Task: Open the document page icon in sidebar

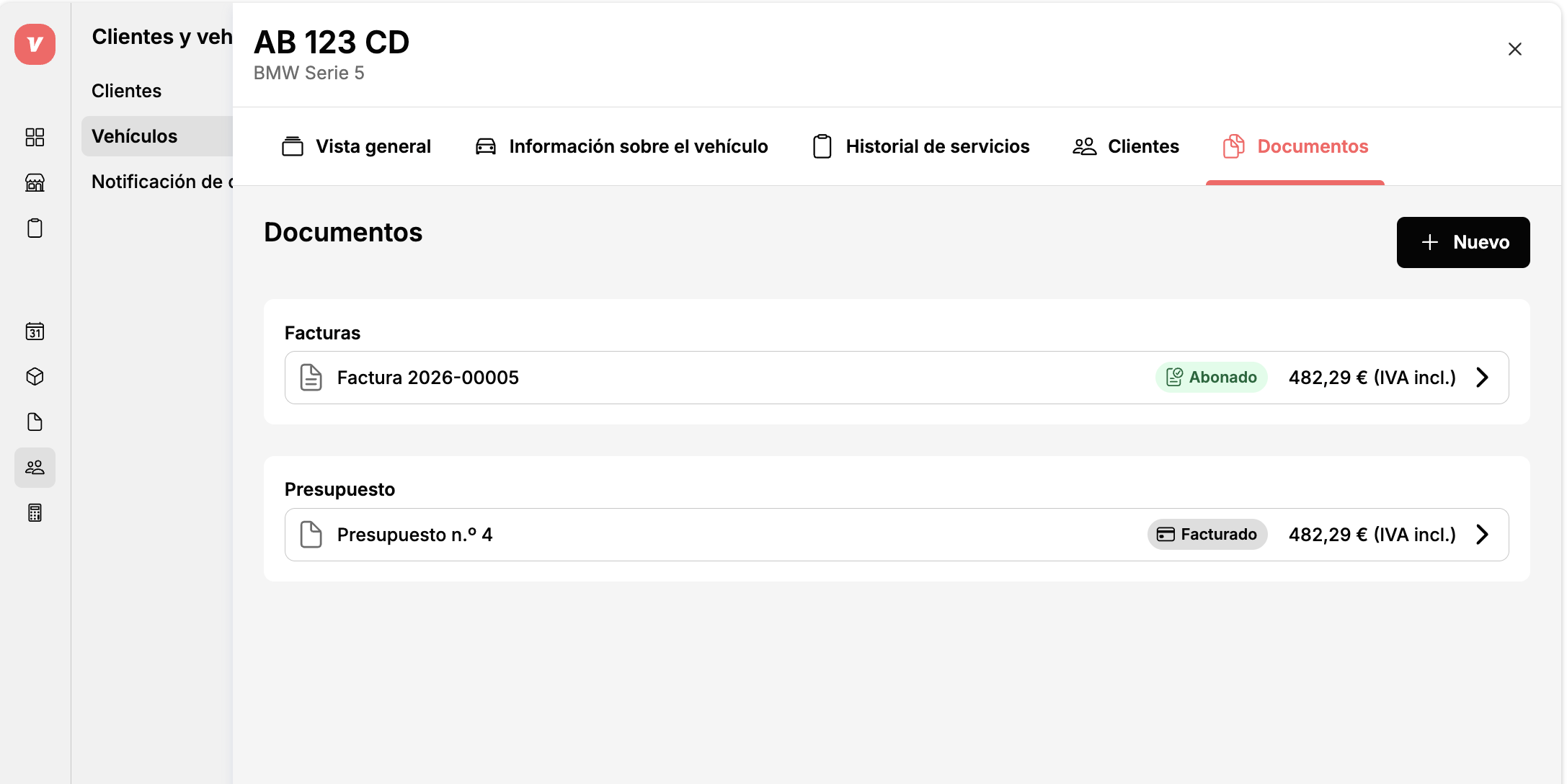Action: point(35,422)
